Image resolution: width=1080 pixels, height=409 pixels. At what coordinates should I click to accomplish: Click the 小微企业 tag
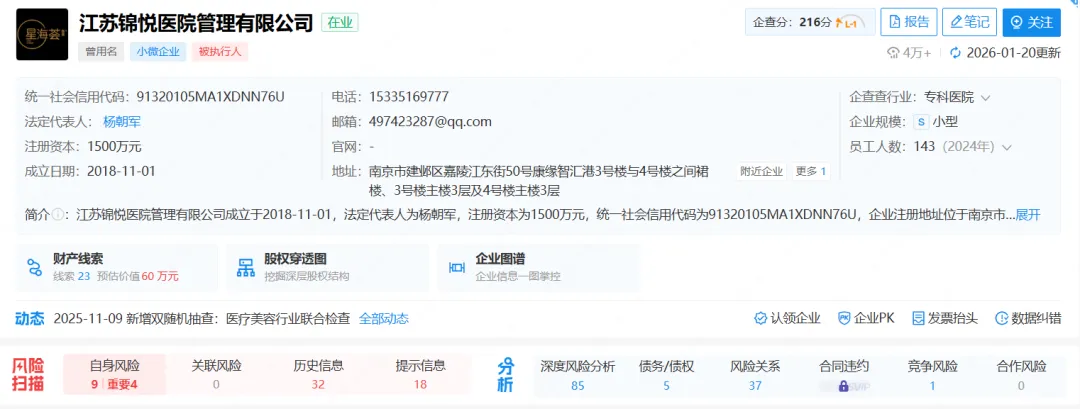(158, 52)
